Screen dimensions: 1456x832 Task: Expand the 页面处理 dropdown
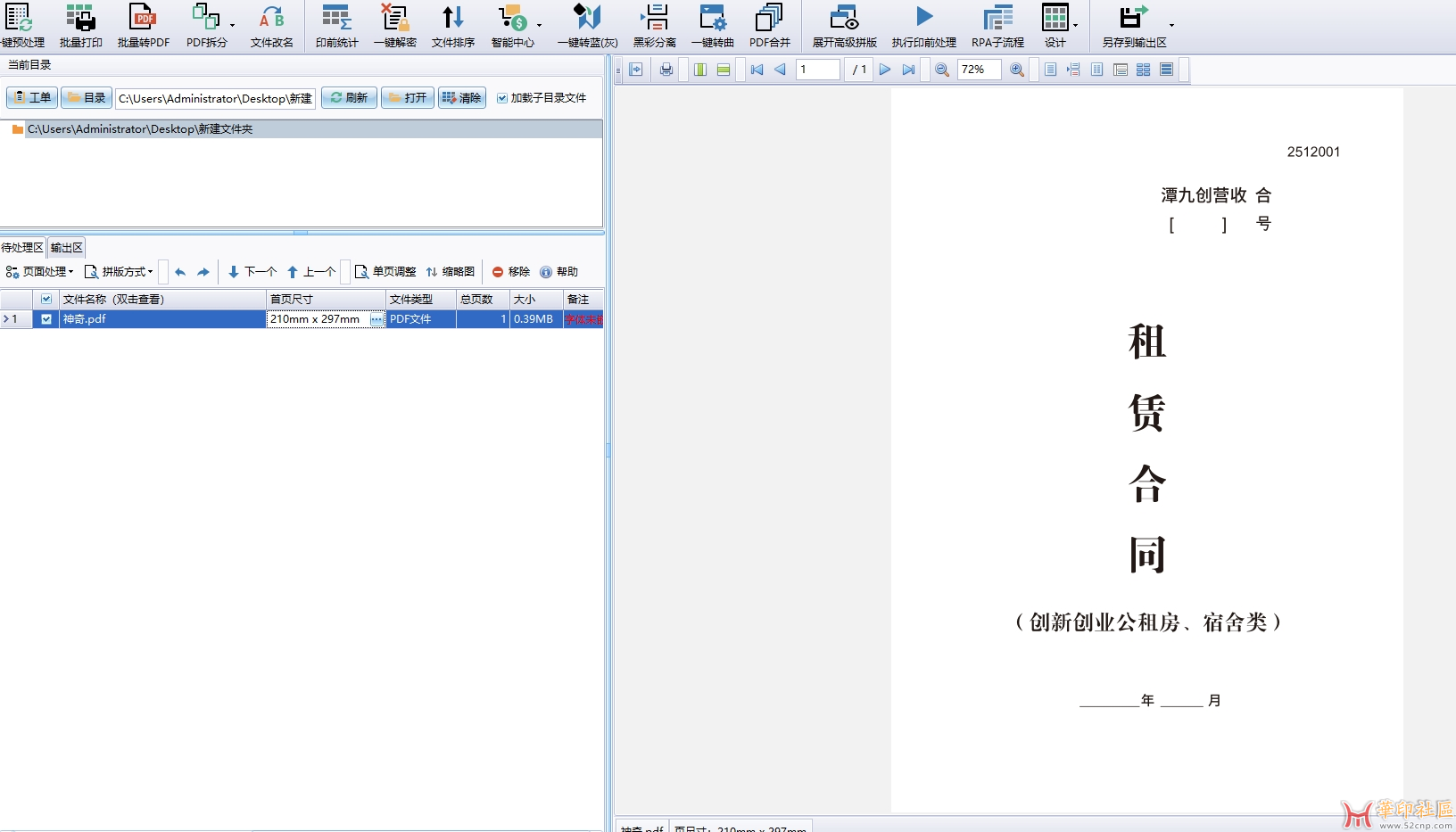click(x=40, y=272)
